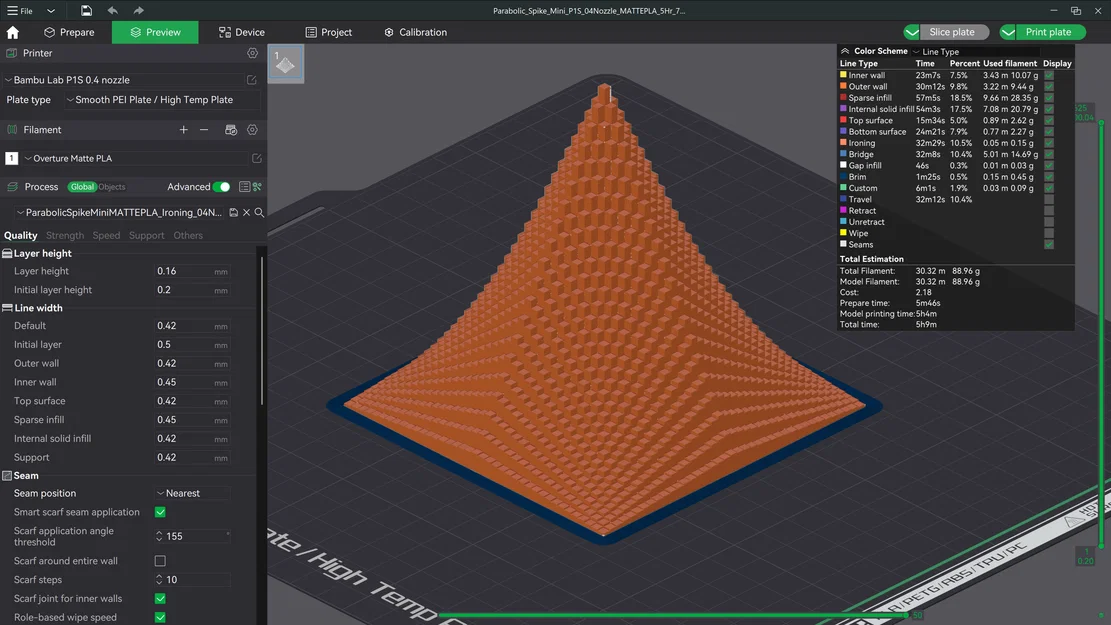Add a filament with the plus icon
1111x625 pixels.
(183, 130)
